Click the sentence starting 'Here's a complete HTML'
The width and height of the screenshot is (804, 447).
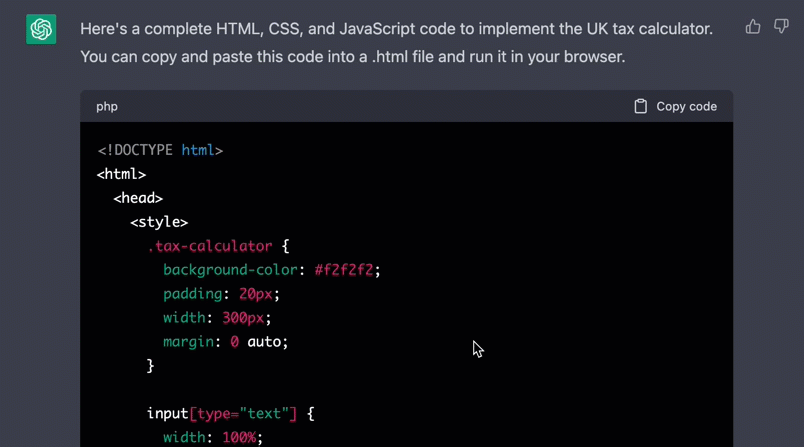click(x=396, y=29)
